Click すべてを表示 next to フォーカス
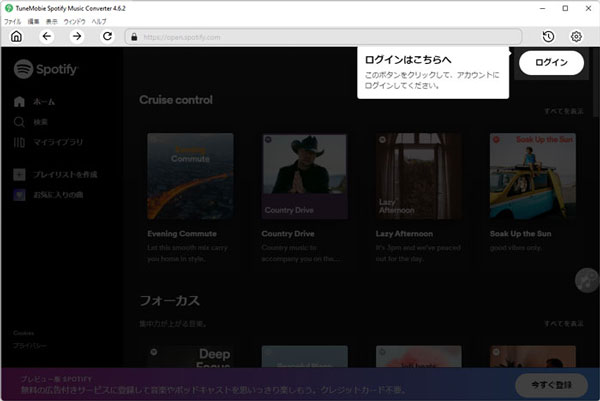This screenshot has width=600, height=401. (564, 324)
